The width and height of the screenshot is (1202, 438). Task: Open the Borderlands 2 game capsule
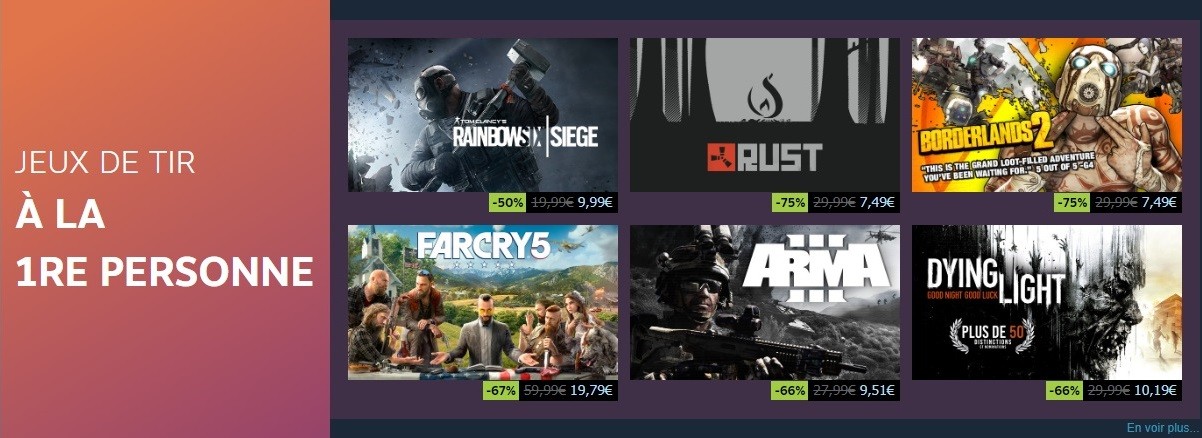(x=1047, y=115)
